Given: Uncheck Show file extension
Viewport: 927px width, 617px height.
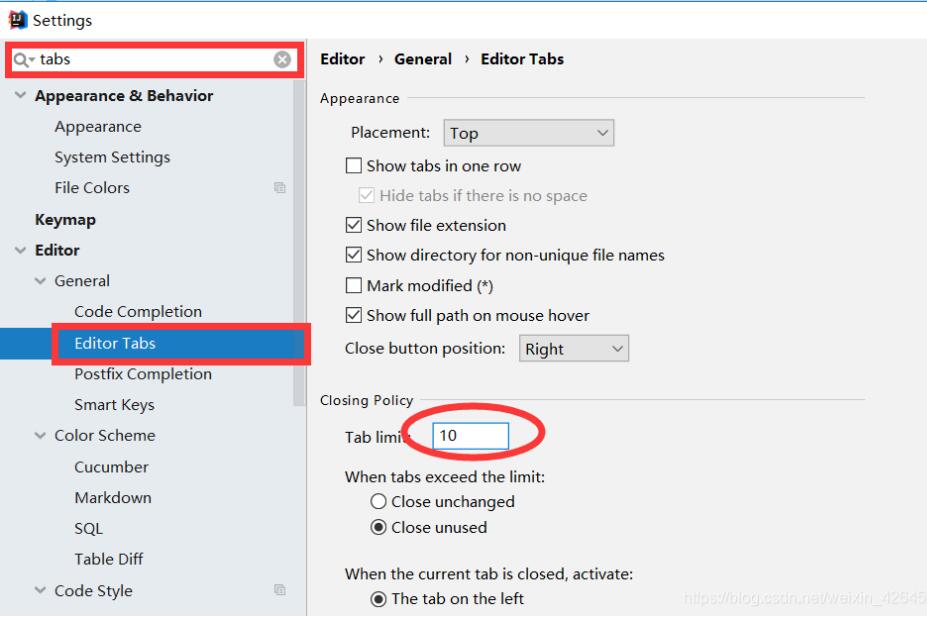Looking at the screenshot, I should click(x=353, y=225).
